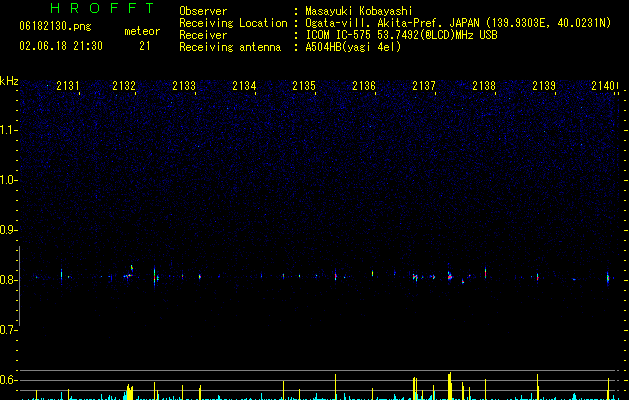
Task: Click the meteor count 21
Action: point(145,46)
